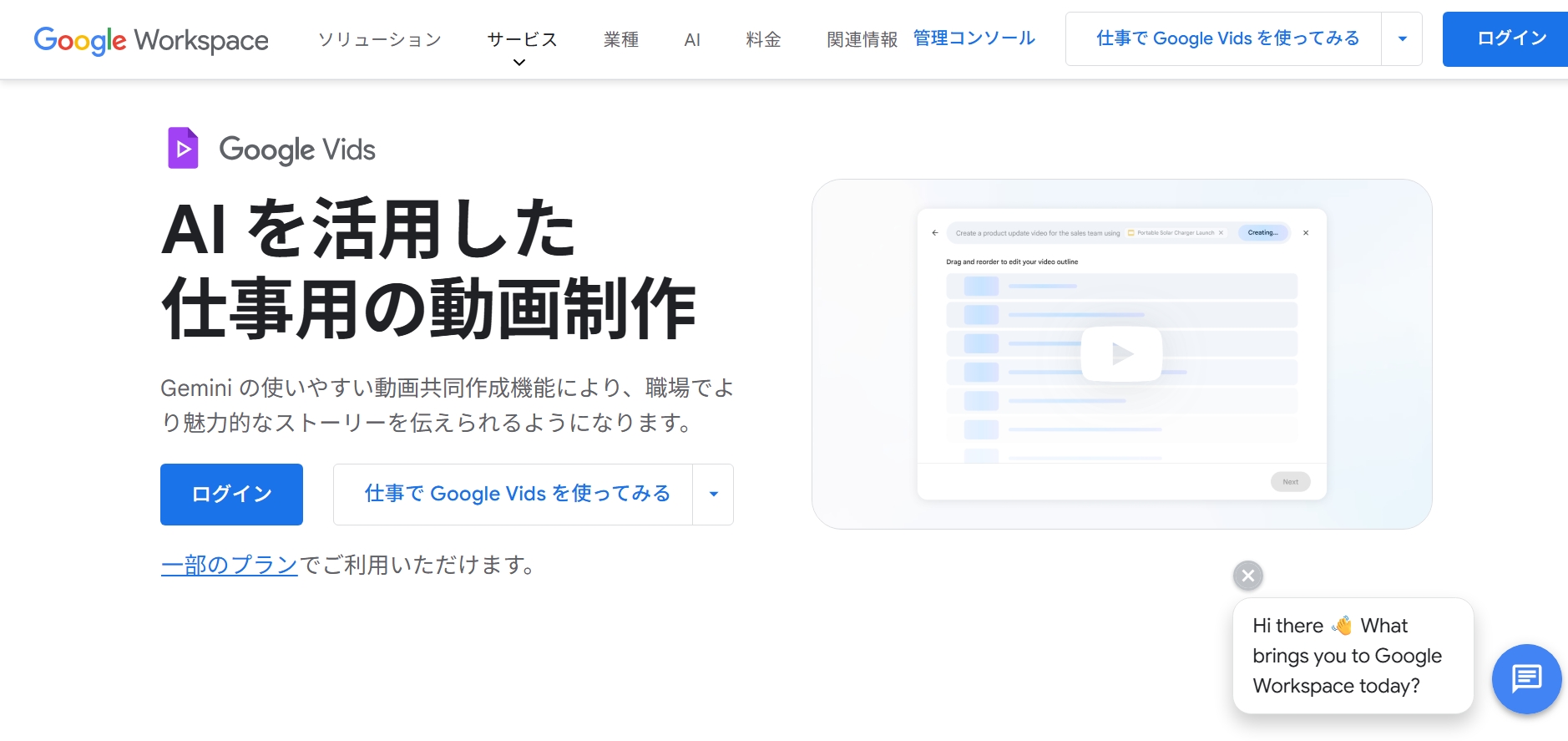This screenshot has height=741, width=1568.
Task: Dismiss the chat greeting popup
Action: click(x=1247, y=576)
